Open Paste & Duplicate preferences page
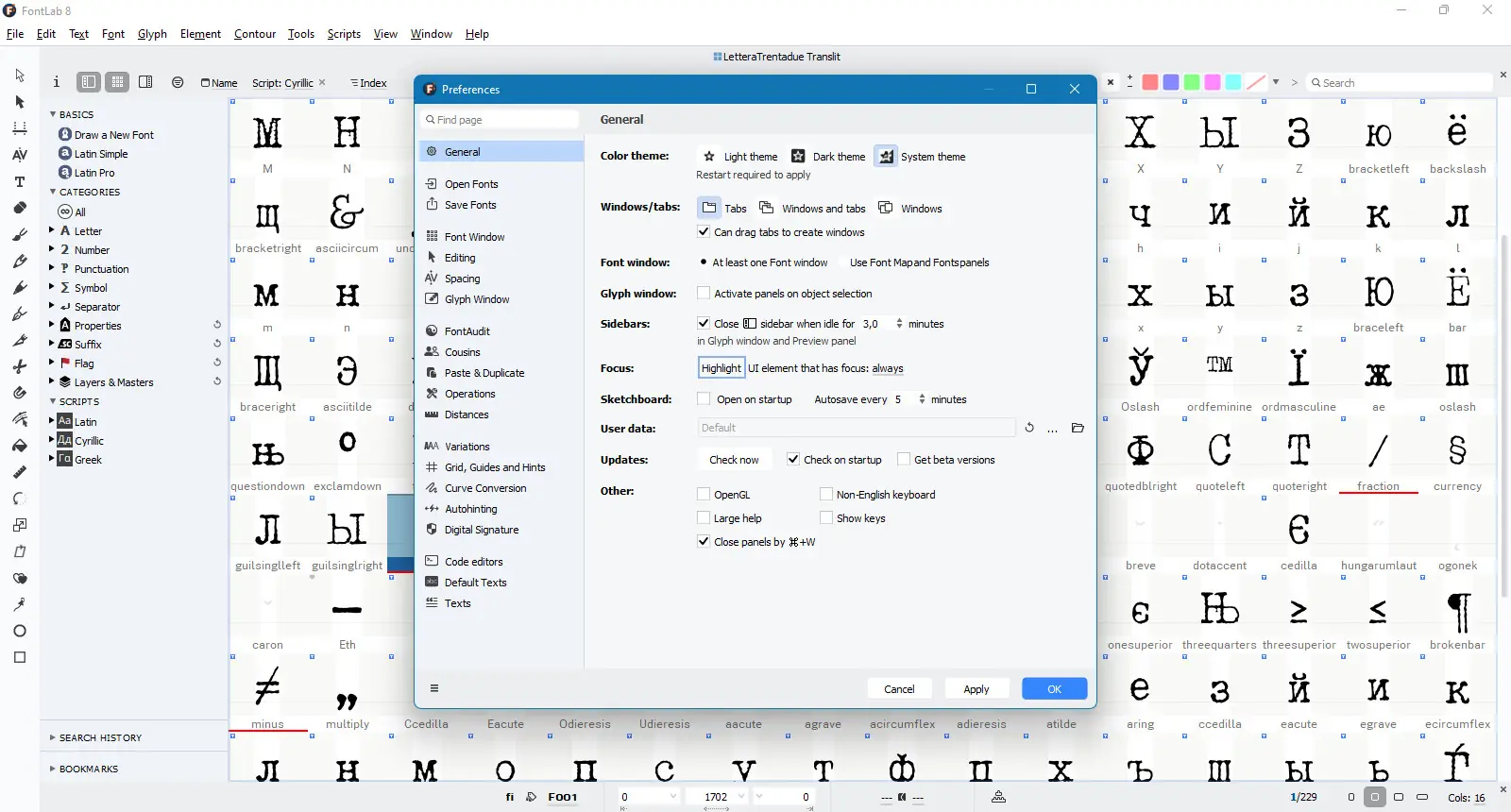The image size is (1511, 812). (x=484, y=373)
